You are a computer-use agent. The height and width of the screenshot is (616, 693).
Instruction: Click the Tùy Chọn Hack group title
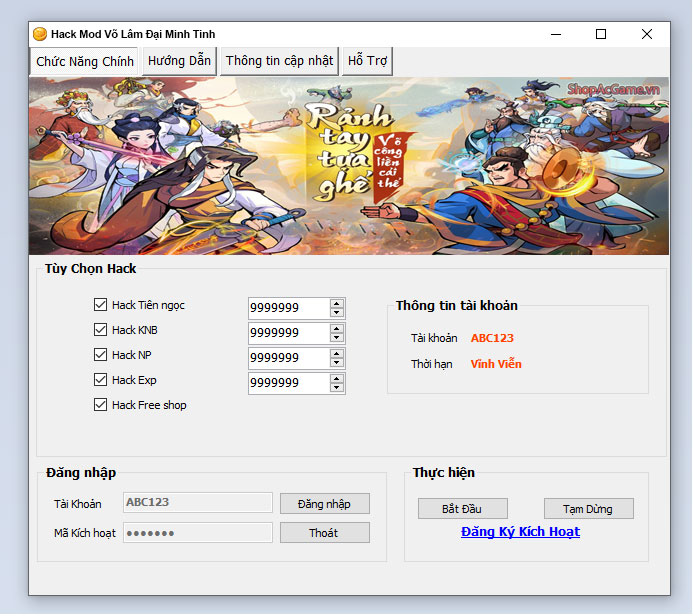(91, 269)
